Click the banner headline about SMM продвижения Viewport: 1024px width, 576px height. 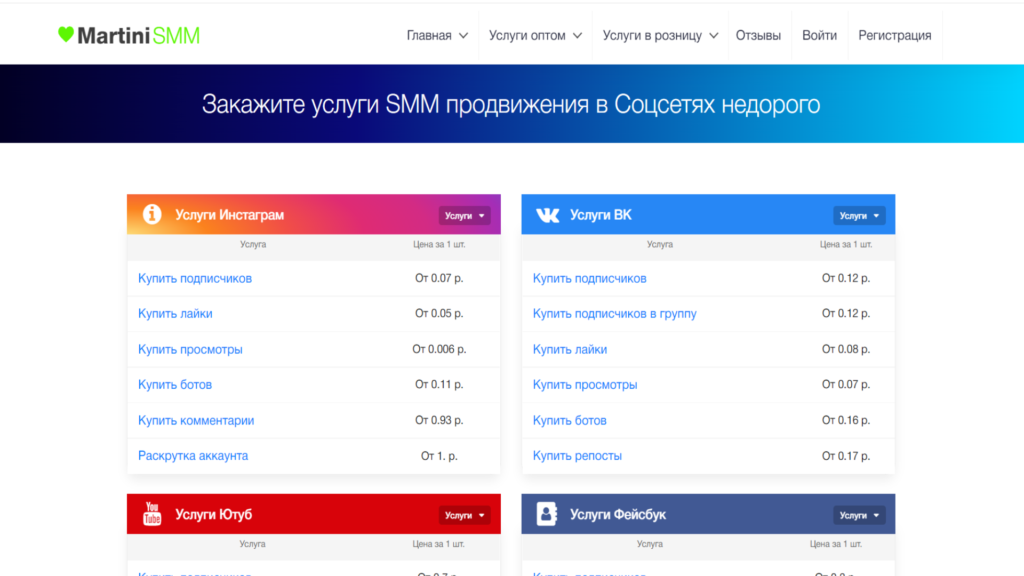[x=511, y=104]
